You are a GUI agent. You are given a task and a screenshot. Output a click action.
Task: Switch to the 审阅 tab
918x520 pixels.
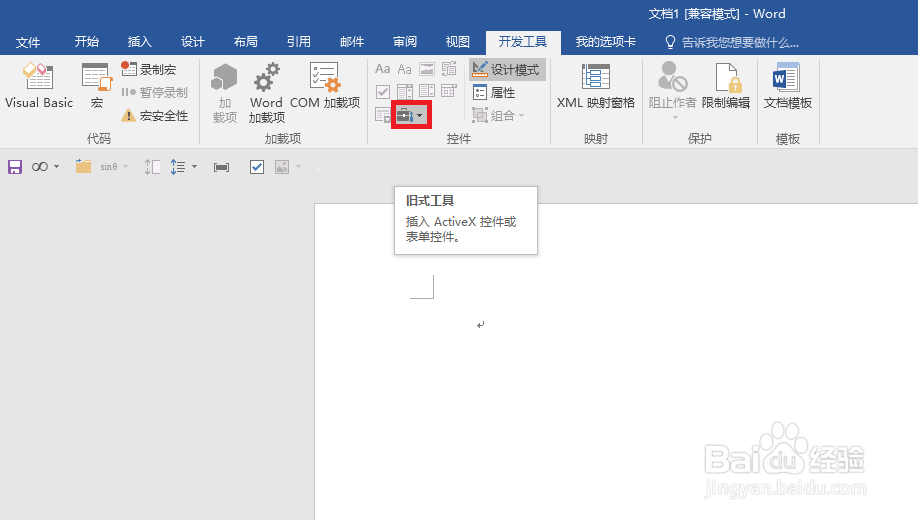click(x=405, y=42)
